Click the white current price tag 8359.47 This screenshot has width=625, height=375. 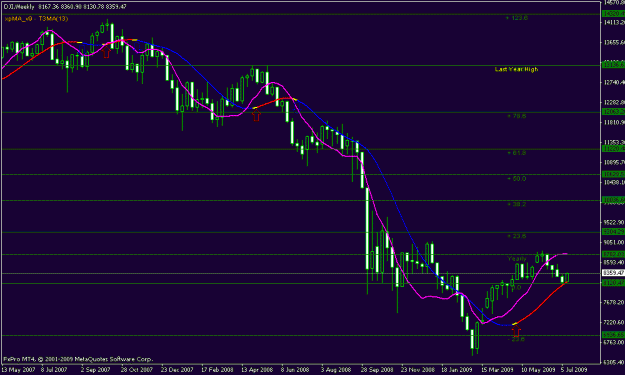tap(613, 273)
